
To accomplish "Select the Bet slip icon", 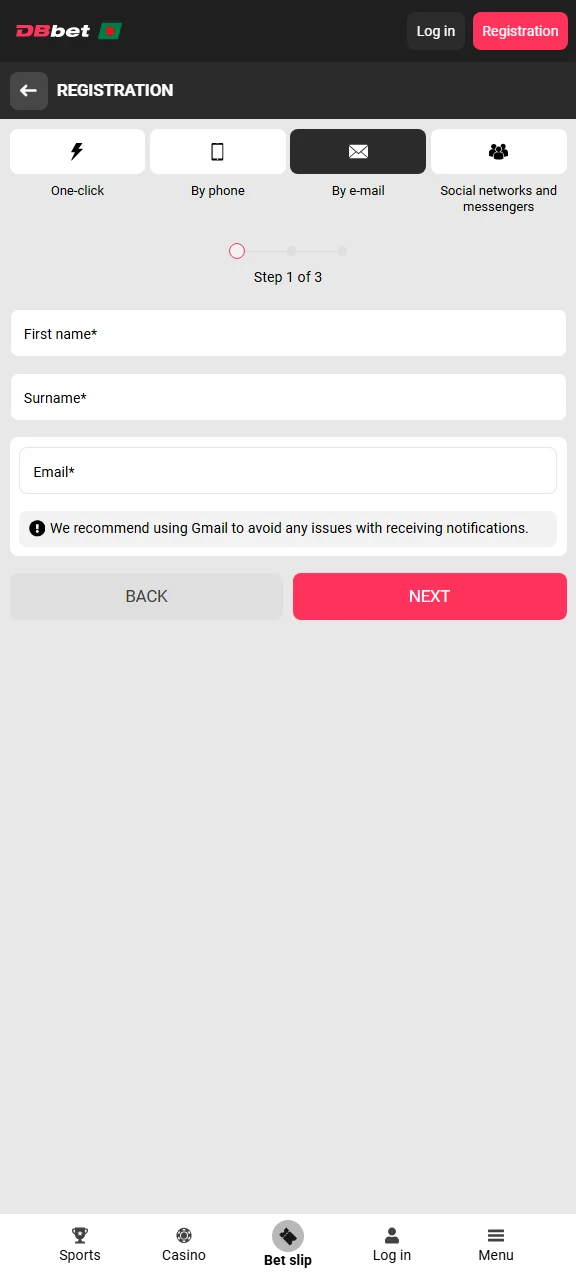I will (x=288, y=1236).
